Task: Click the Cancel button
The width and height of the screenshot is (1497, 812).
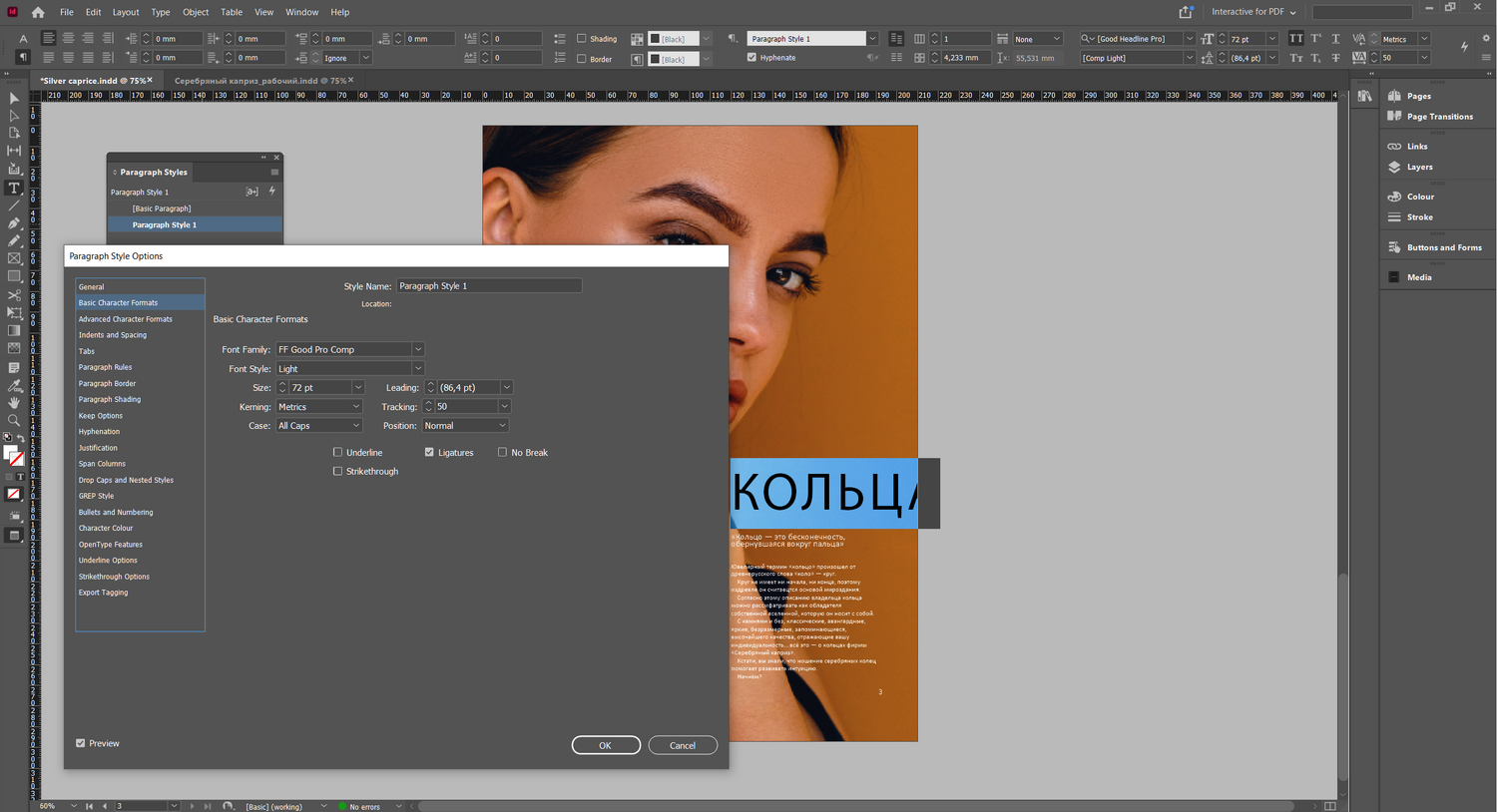Action: (x=683, y=745)
